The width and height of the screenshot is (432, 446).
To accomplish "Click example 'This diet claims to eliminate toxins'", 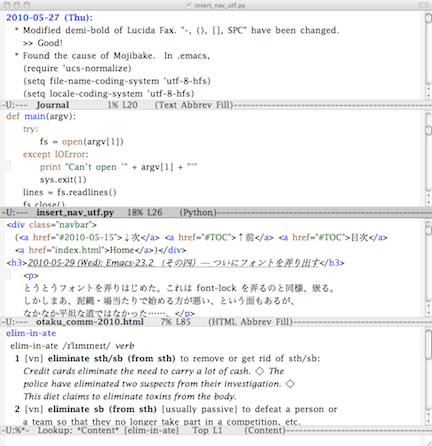I will (130, 396).
